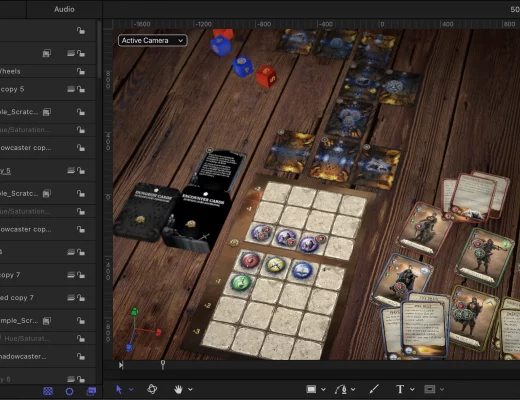Click the layers list vertical scrollbar
This screenshot has height=400, width=520.
99,49
